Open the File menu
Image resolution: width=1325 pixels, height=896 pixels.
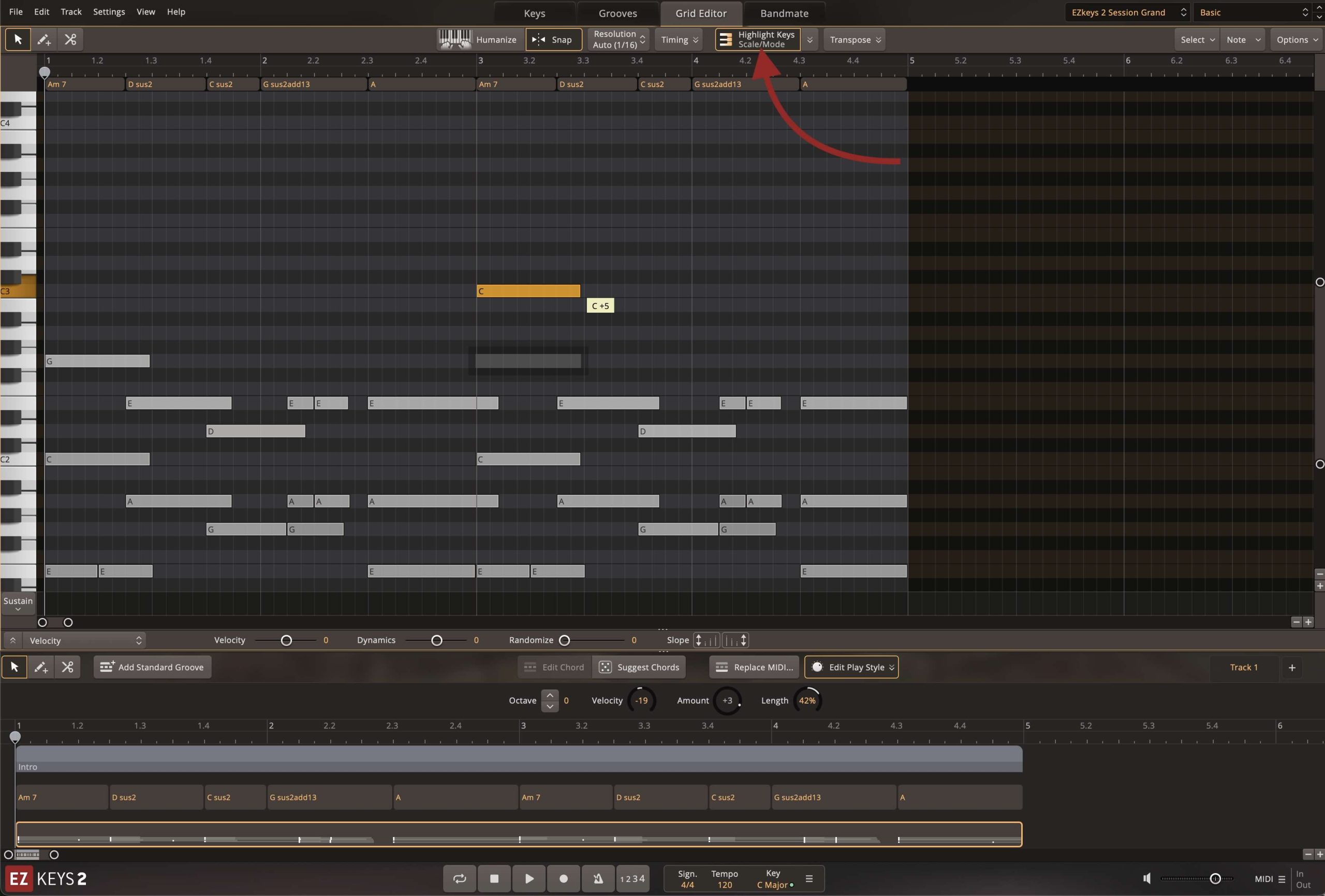16,11
